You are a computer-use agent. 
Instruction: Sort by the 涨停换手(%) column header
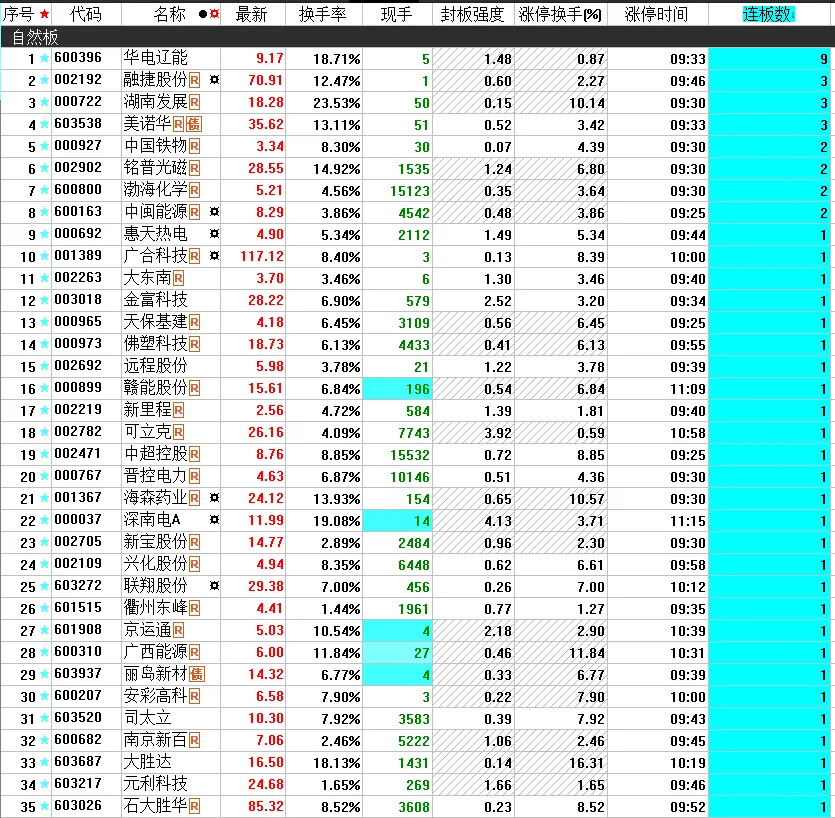pos(560,14)
